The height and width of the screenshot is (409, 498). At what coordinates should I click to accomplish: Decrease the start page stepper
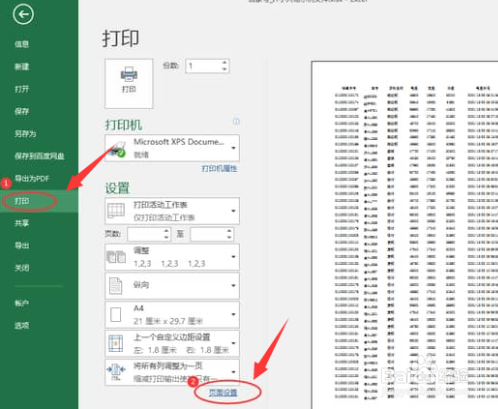click(166, 238)
